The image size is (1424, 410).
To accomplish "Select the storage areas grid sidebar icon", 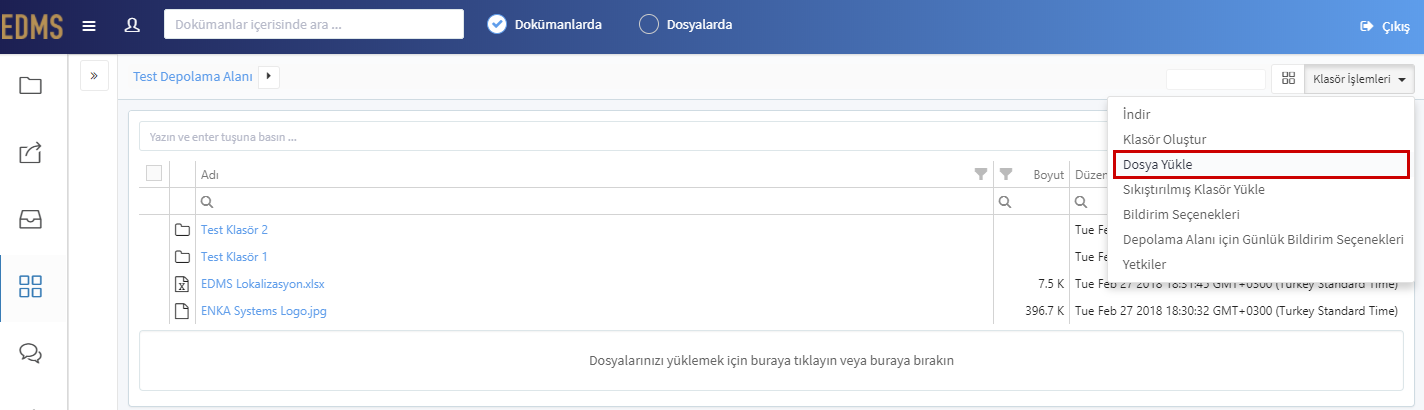I will coord(31,286).
